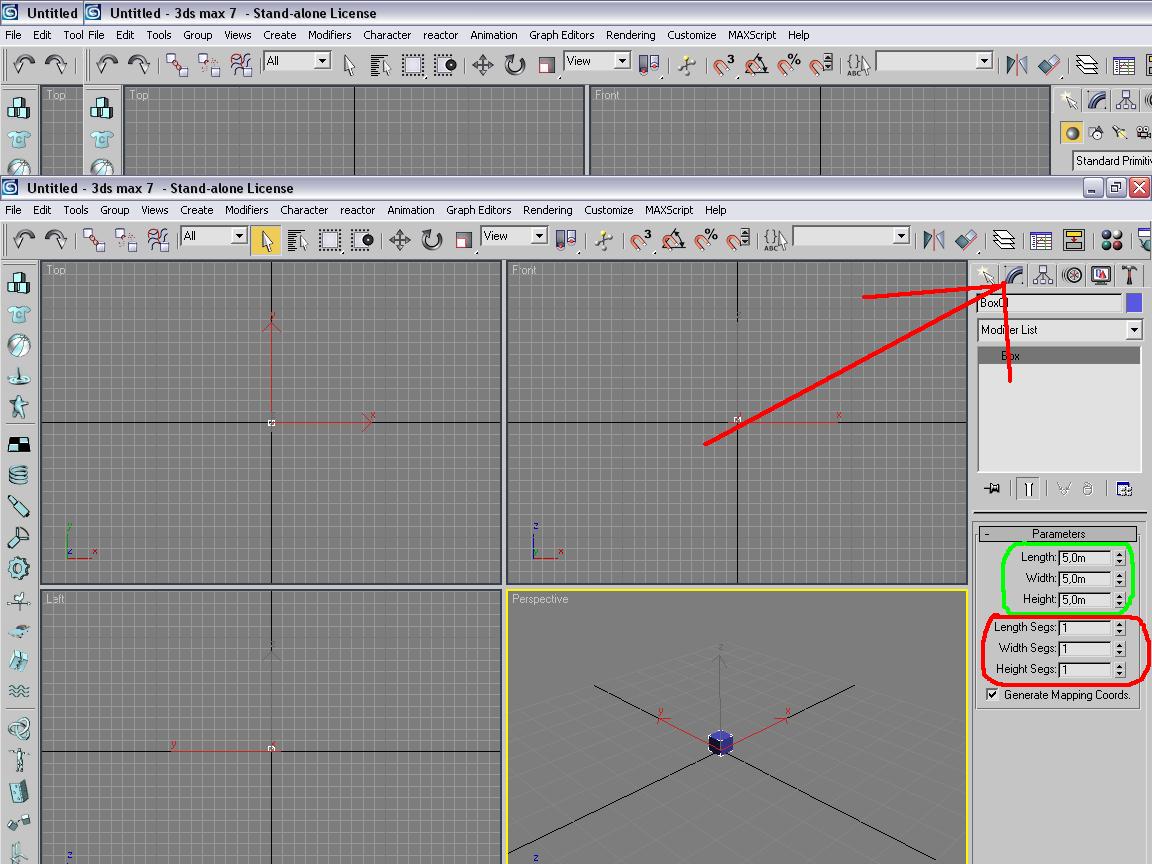Select the Geometry category in the back window
Image resolution: width=1152 pixels, height=864 pixels.
pyautogui.click(x=1072, y=133)
